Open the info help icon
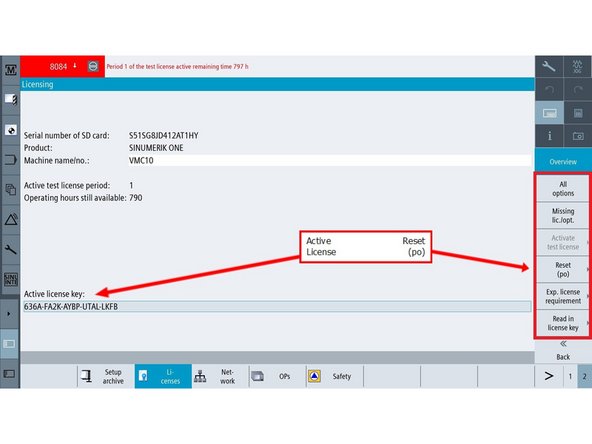Viewport: 592px width, 444px height. [x=549, y=136]
